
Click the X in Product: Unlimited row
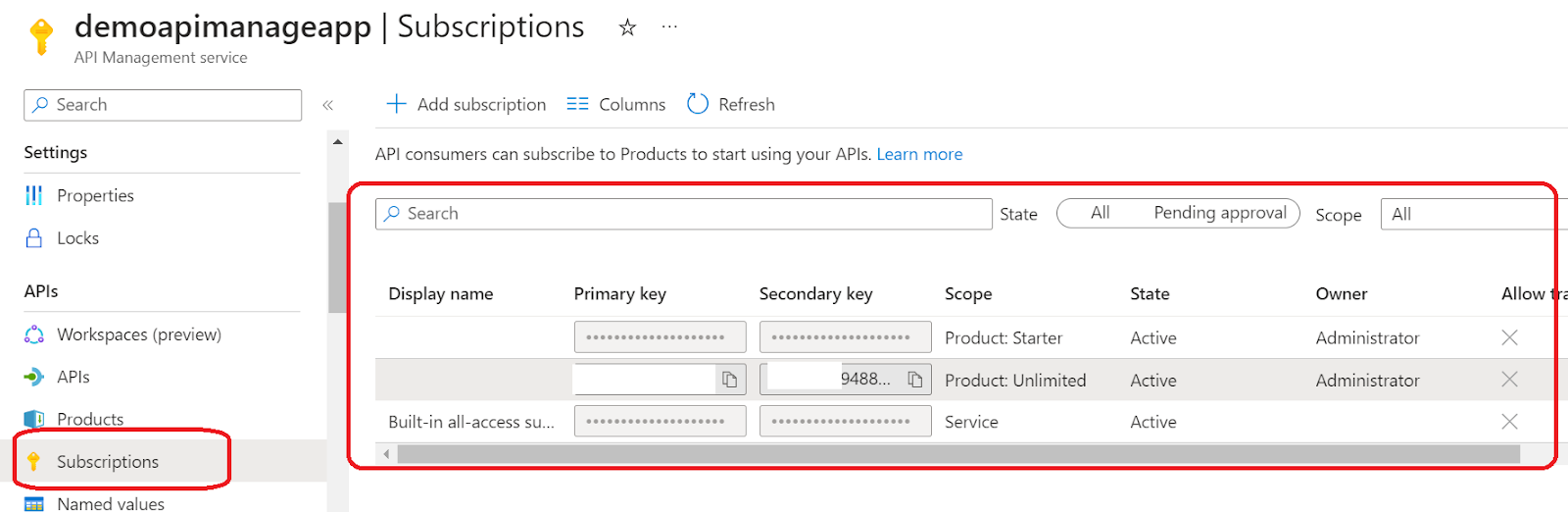tap(1509, 380)
